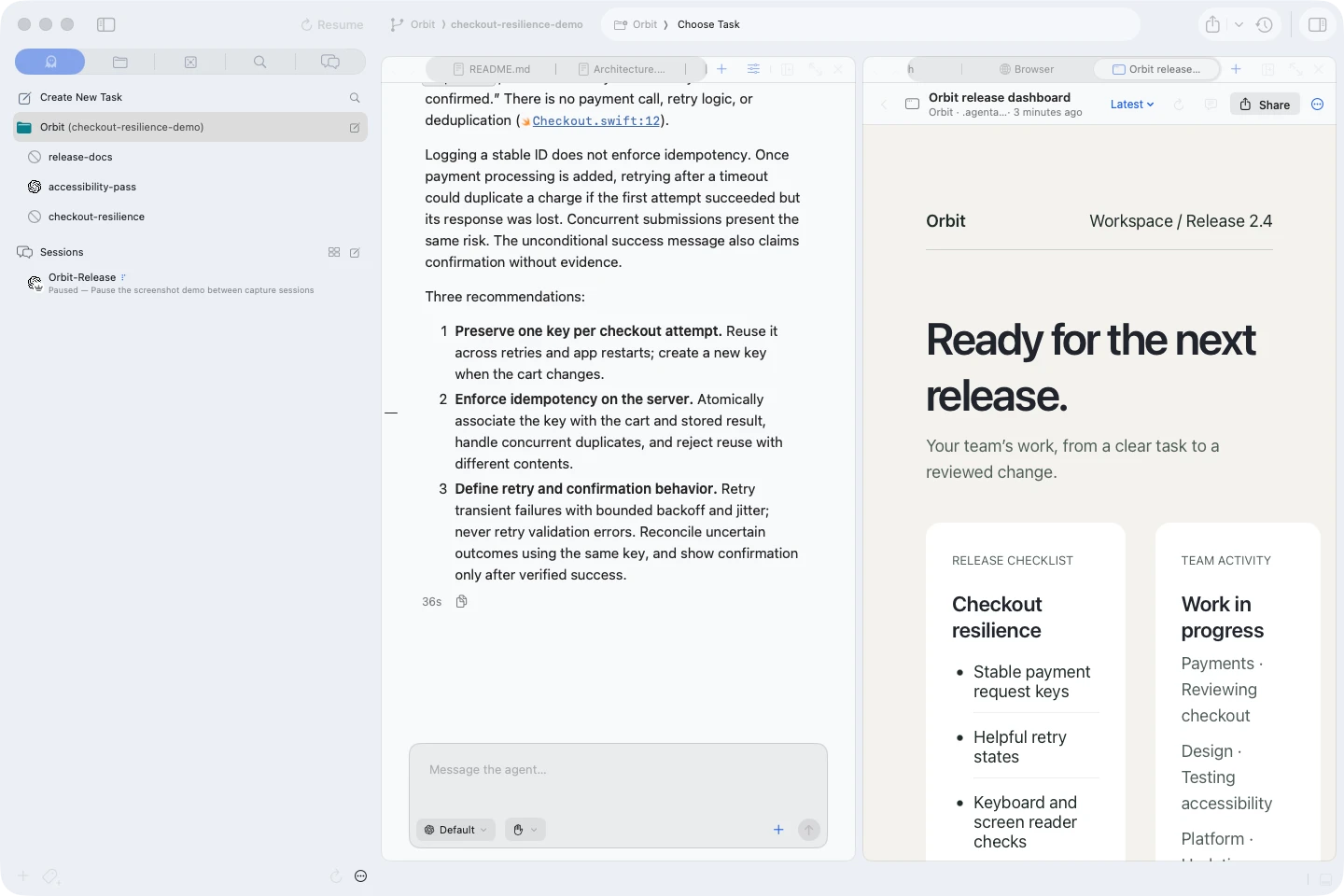Viewport: 1344px width, 896px height.
Task: Open the search view in sidebar switcher
Action: click(260, 62)
